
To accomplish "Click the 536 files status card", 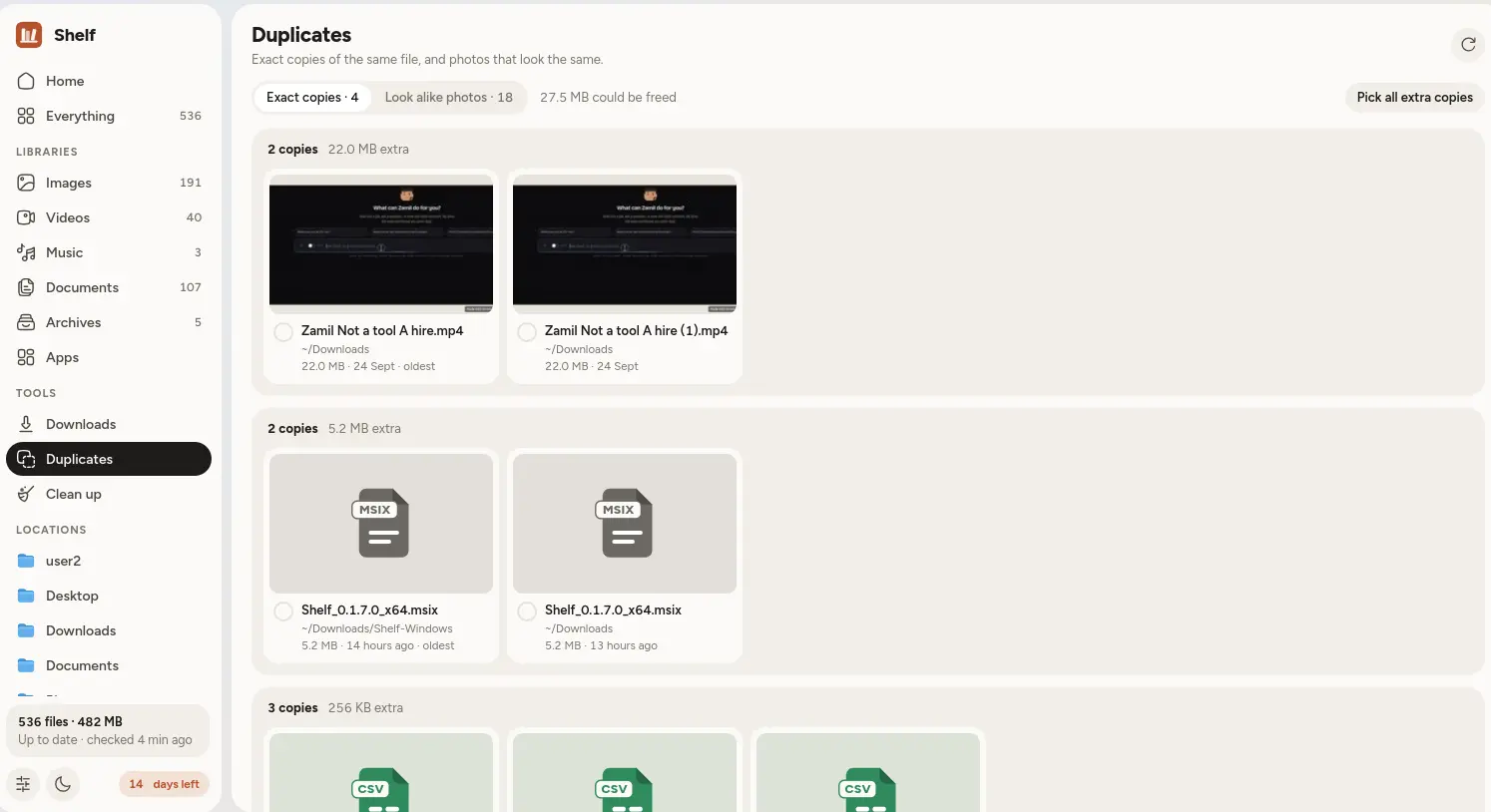I will click(108, 731).
